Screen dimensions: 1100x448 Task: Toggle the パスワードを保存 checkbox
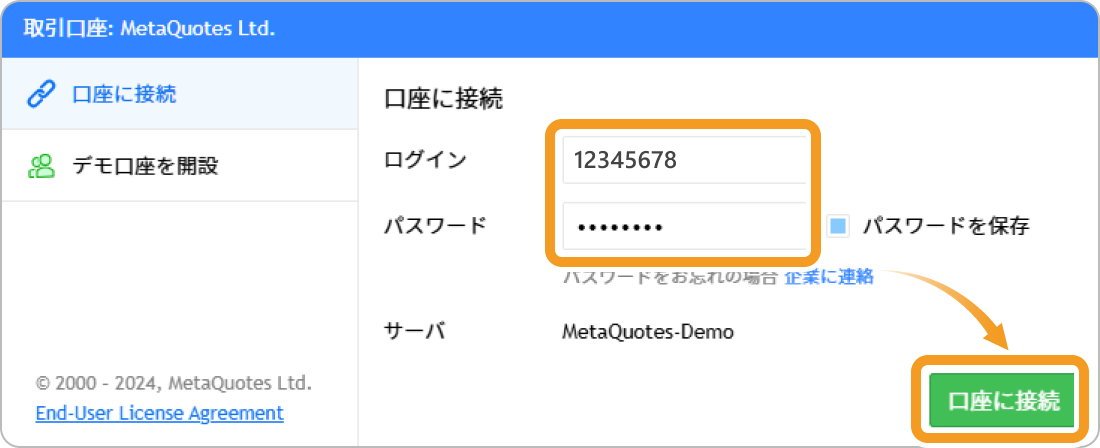838,226
